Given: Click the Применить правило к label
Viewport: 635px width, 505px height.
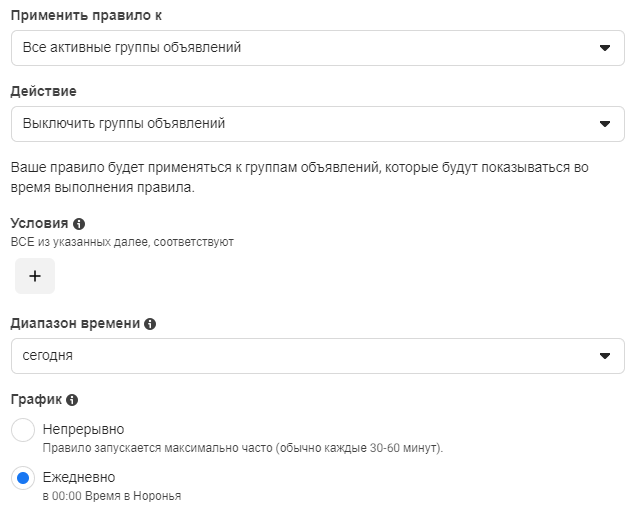Looking at the screenshot, I should pos(86,15).
